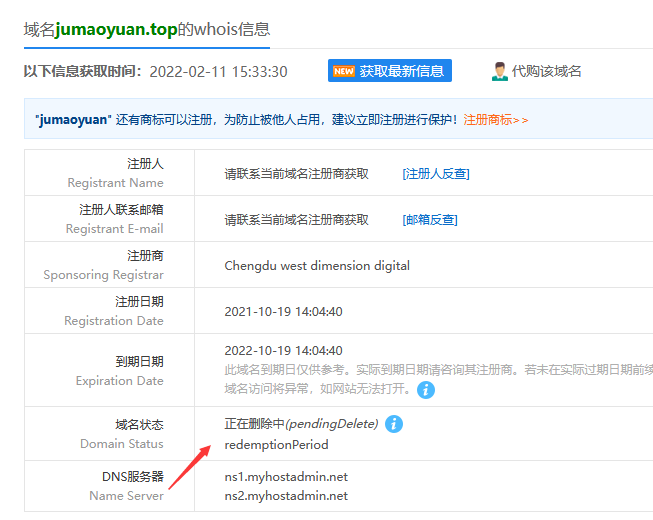This screenshot has height=520, width=653.
Task: Open the [邮箱反查] email reverse lookup link
Action: pyautogui.click(x=429, y=220)
